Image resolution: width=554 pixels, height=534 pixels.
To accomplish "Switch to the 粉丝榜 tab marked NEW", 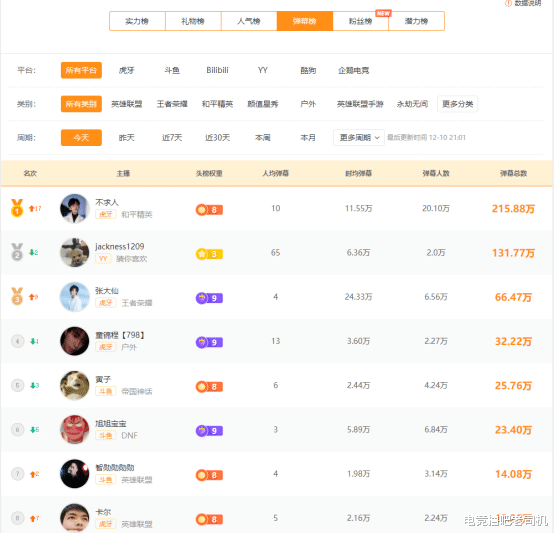I will 360,21.
